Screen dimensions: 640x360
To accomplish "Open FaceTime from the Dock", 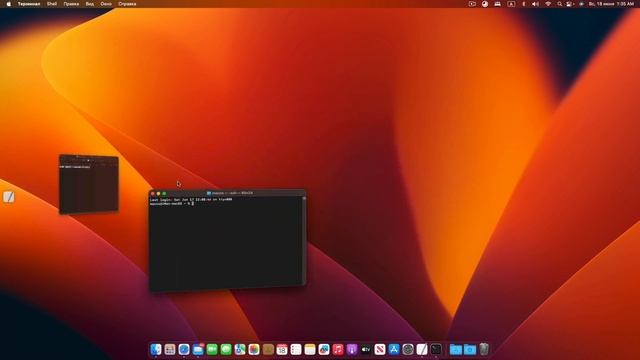I will click(x=212, y=349).
